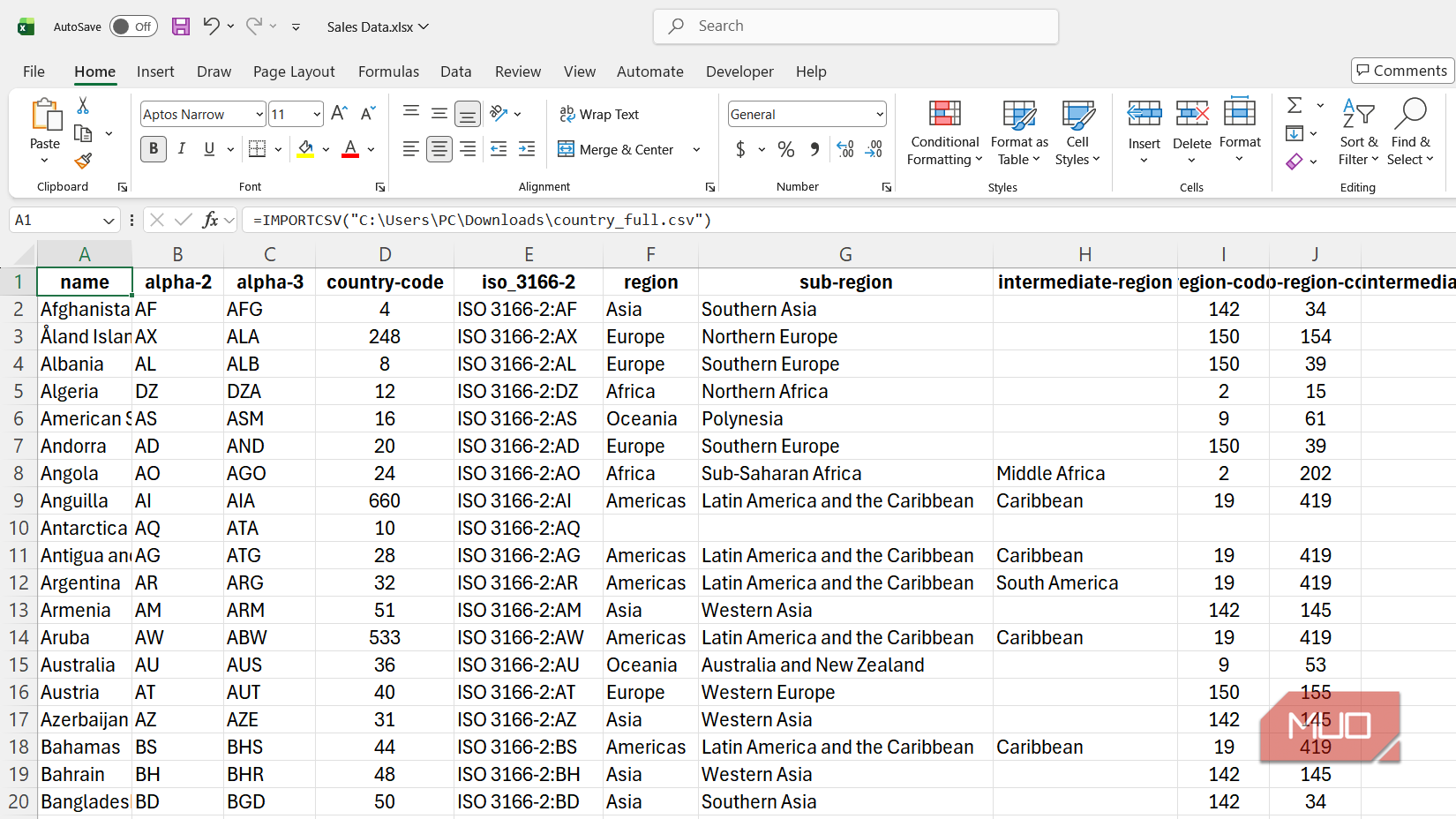Open the font name dropdown Aptos Narrow
Viewport: 1456px width, 819px height.
(259, 114)
